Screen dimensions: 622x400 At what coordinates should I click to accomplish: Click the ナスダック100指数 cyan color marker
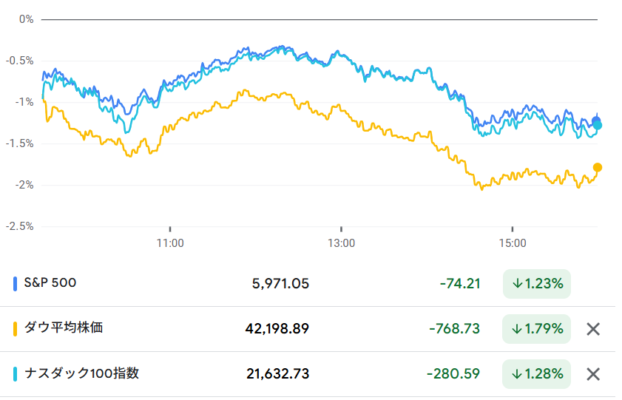pyautogui.click(x=15, y=374)
